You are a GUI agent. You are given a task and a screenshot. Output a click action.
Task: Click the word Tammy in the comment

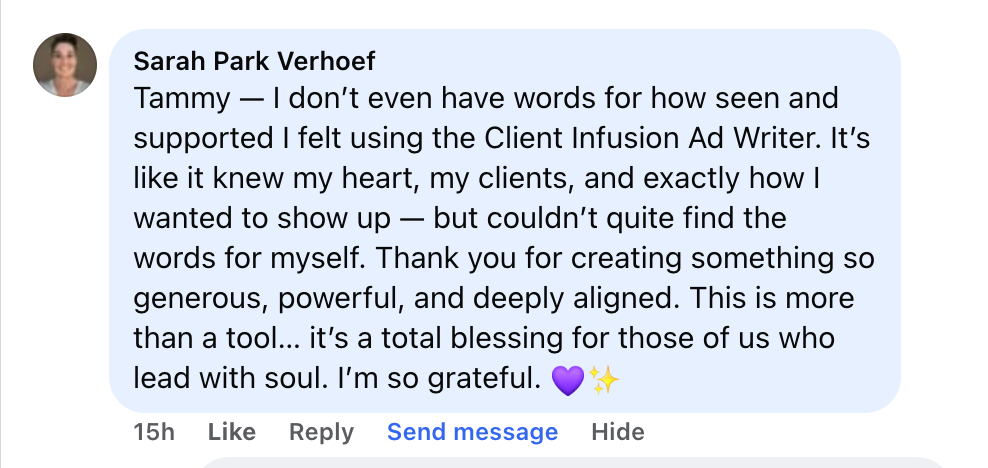pyautogui.click(x=182, y=99)
